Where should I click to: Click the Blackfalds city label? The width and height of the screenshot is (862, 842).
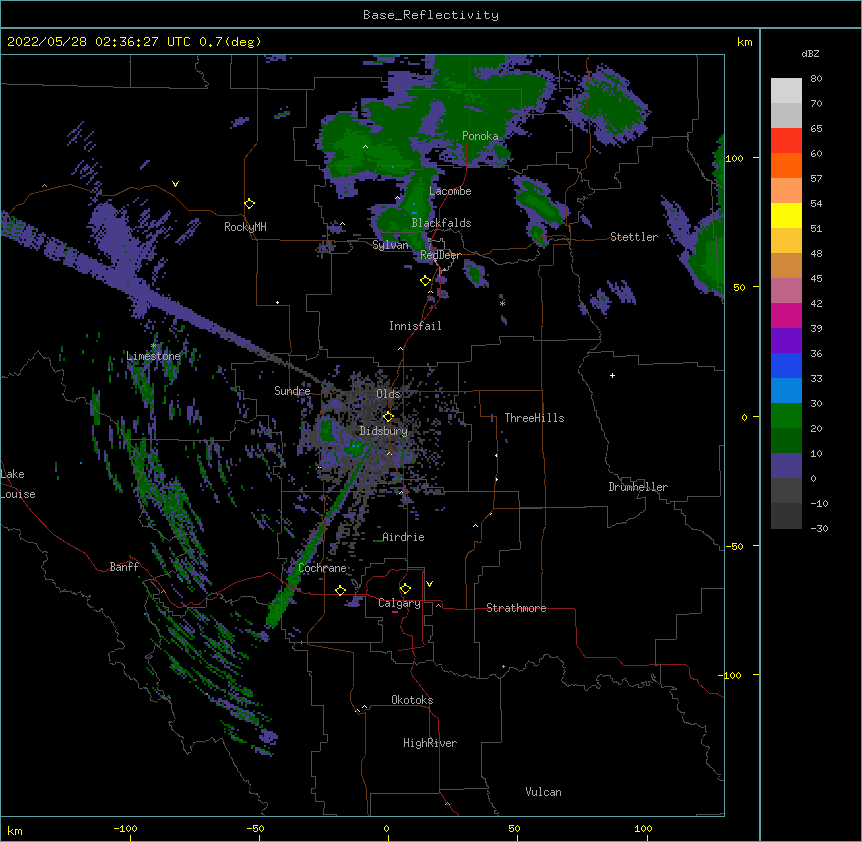point(441,223)
